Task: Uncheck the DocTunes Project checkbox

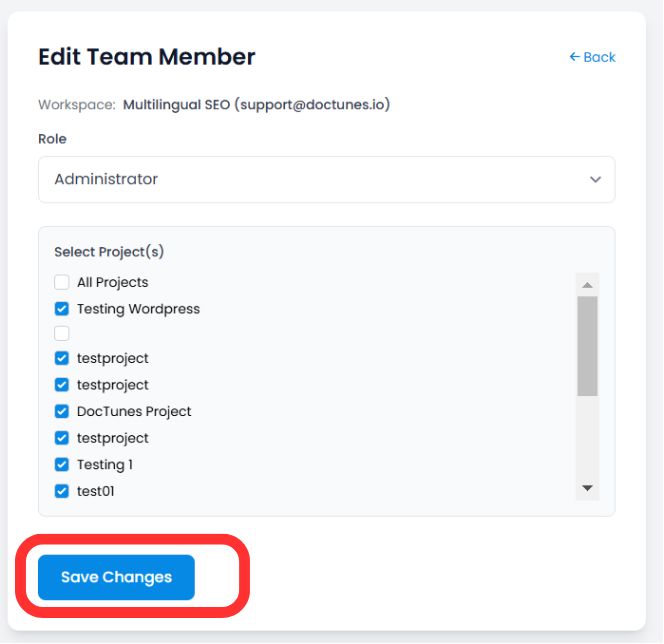Action: coord(62,411)
